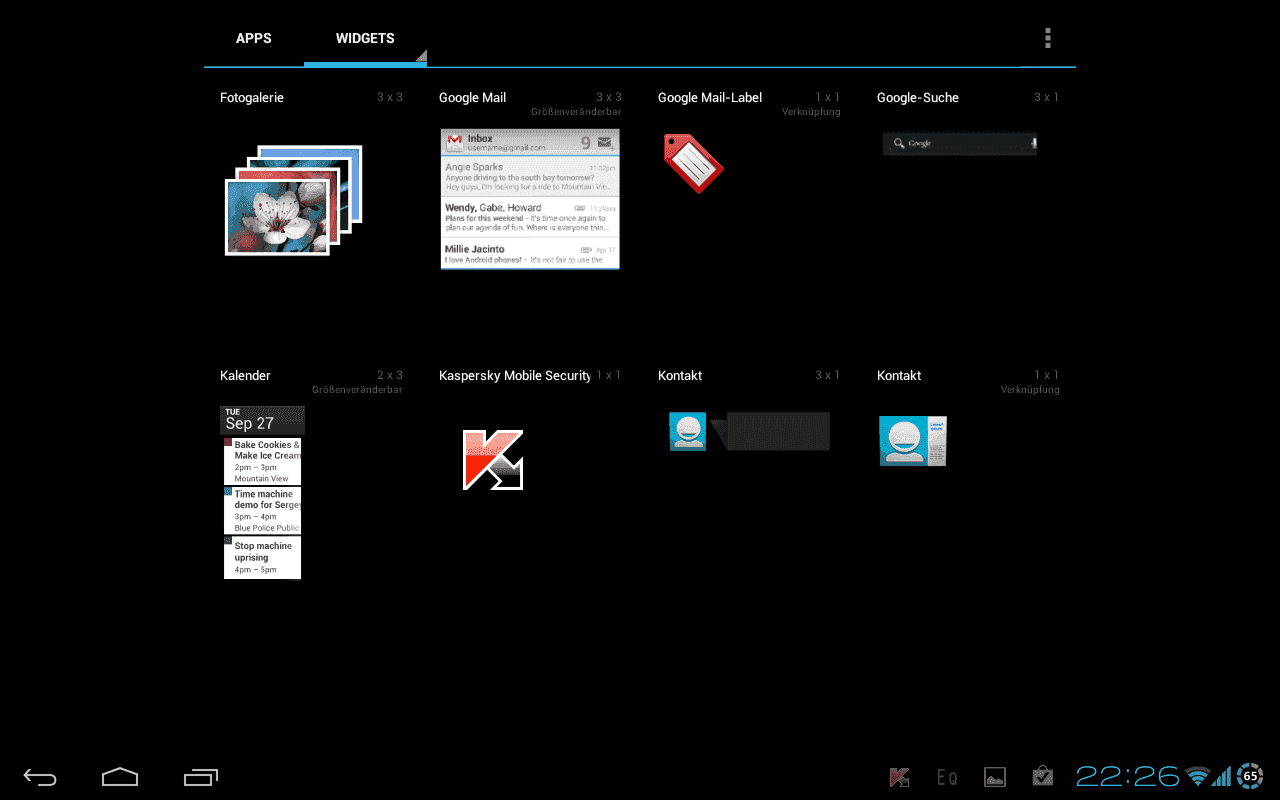Tap the Angie Sparks mail row
The height and width of the screenshot is (800, 1280).
[530, 176]
